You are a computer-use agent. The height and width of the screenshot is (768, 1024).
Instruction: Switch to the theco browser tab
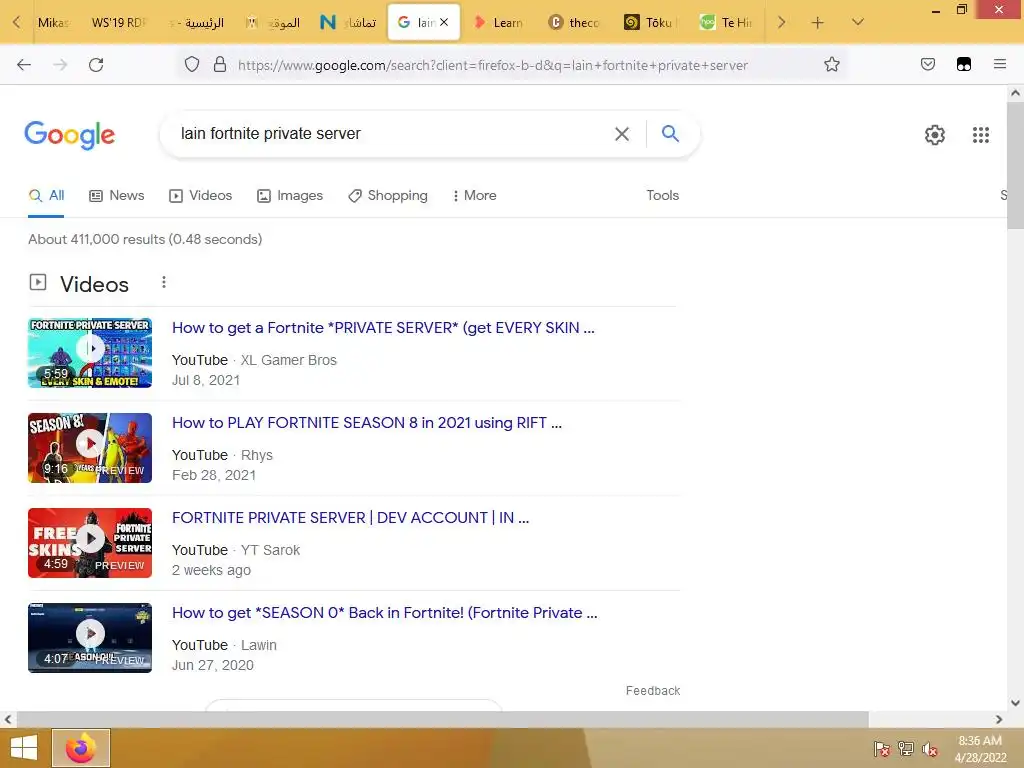coord(575,23)
